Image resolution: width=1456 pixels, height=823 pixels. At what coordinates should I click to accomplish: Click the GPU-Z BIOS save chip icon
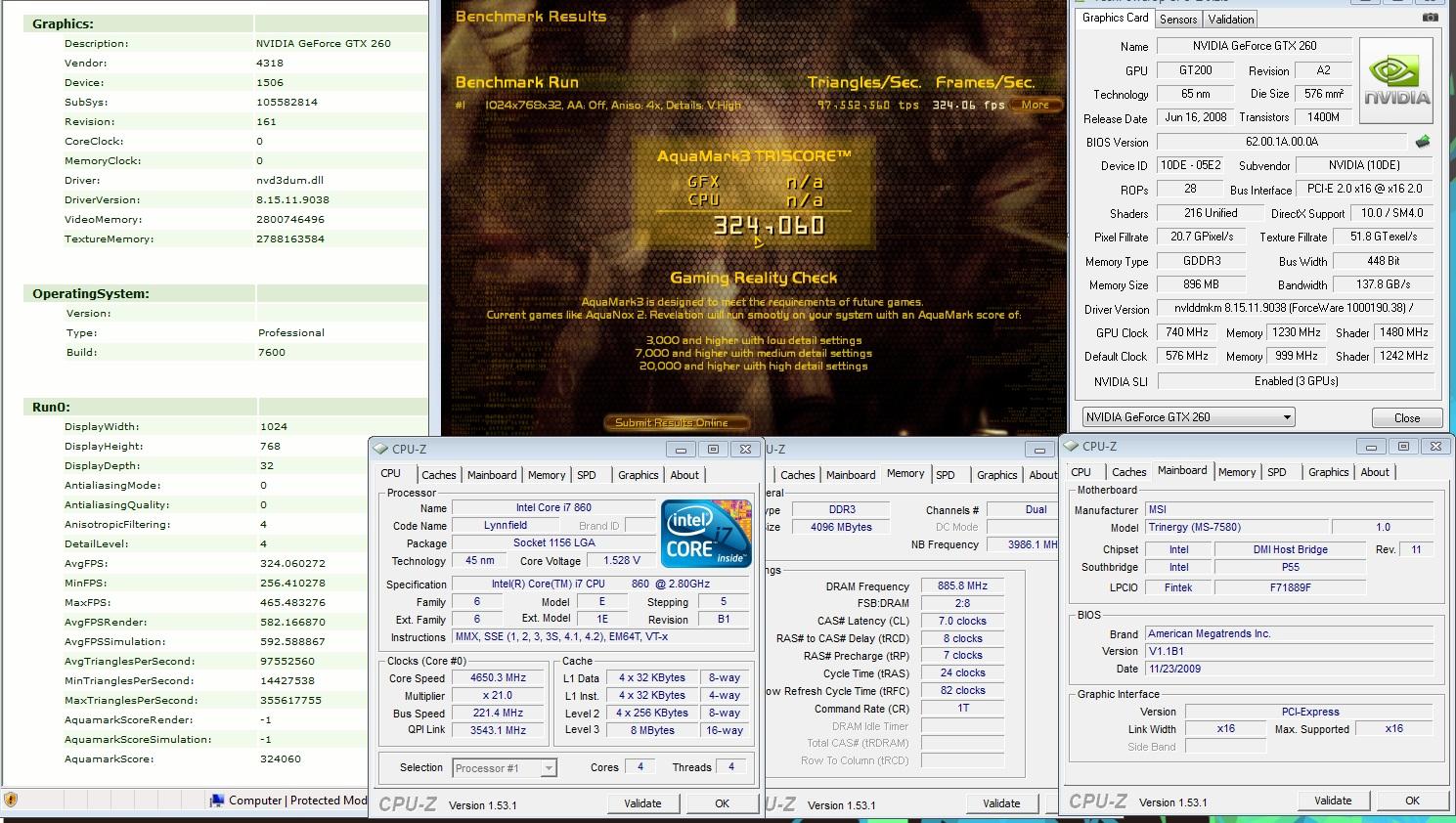pos(1423,142)
